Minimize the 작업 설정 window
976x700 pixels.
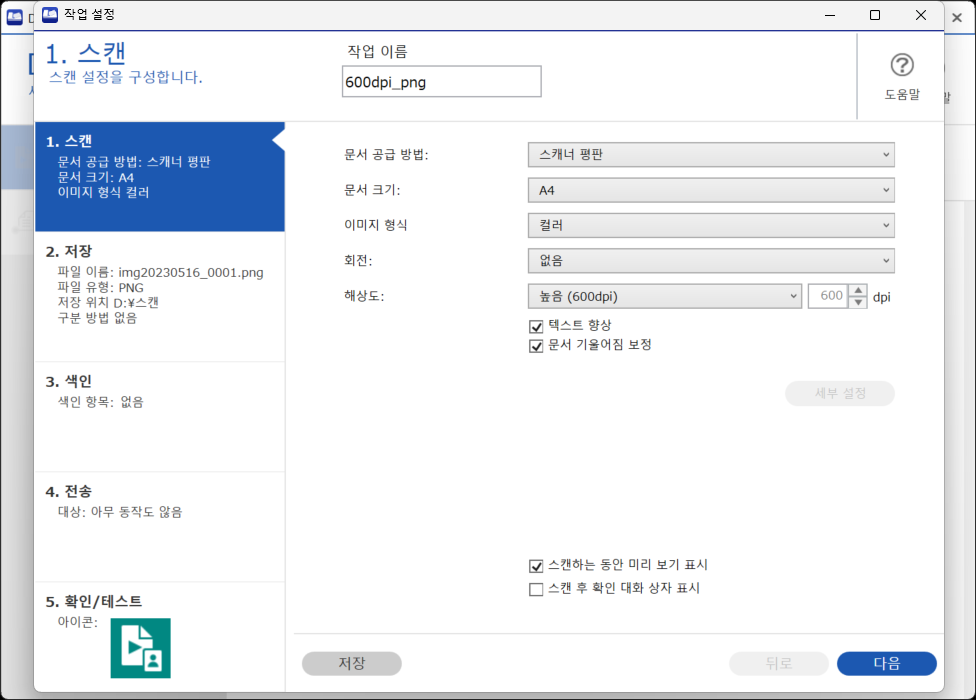[829, 15]
